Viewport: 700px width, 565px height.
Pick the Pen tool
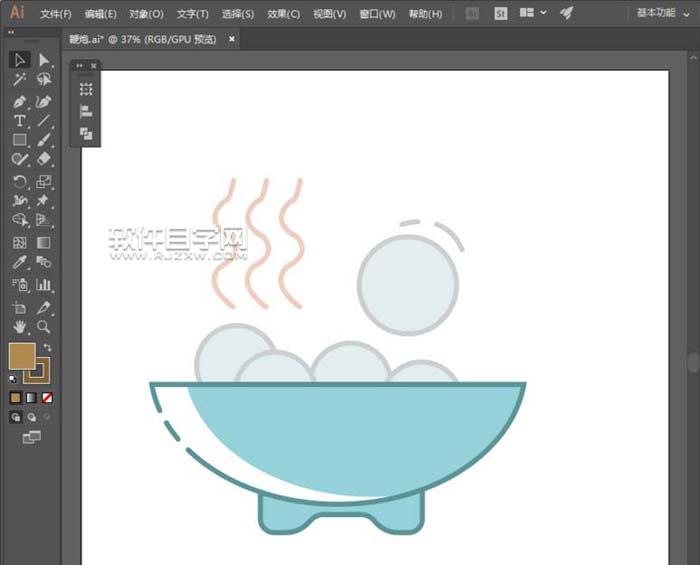[20, 101]
